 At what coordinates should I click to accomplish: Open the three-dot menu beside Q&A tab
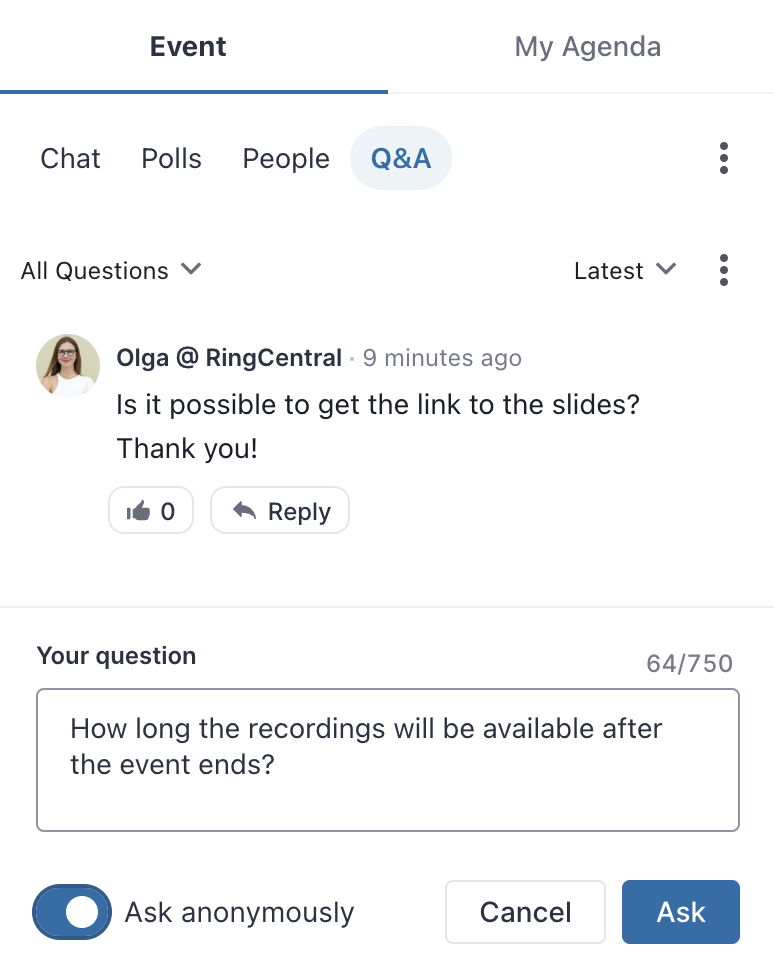[x=723, y=158]
